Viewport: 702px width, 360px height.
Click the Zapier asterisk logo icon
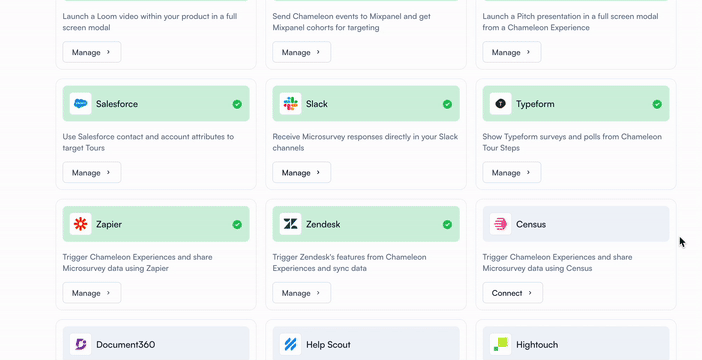point(81,224)
